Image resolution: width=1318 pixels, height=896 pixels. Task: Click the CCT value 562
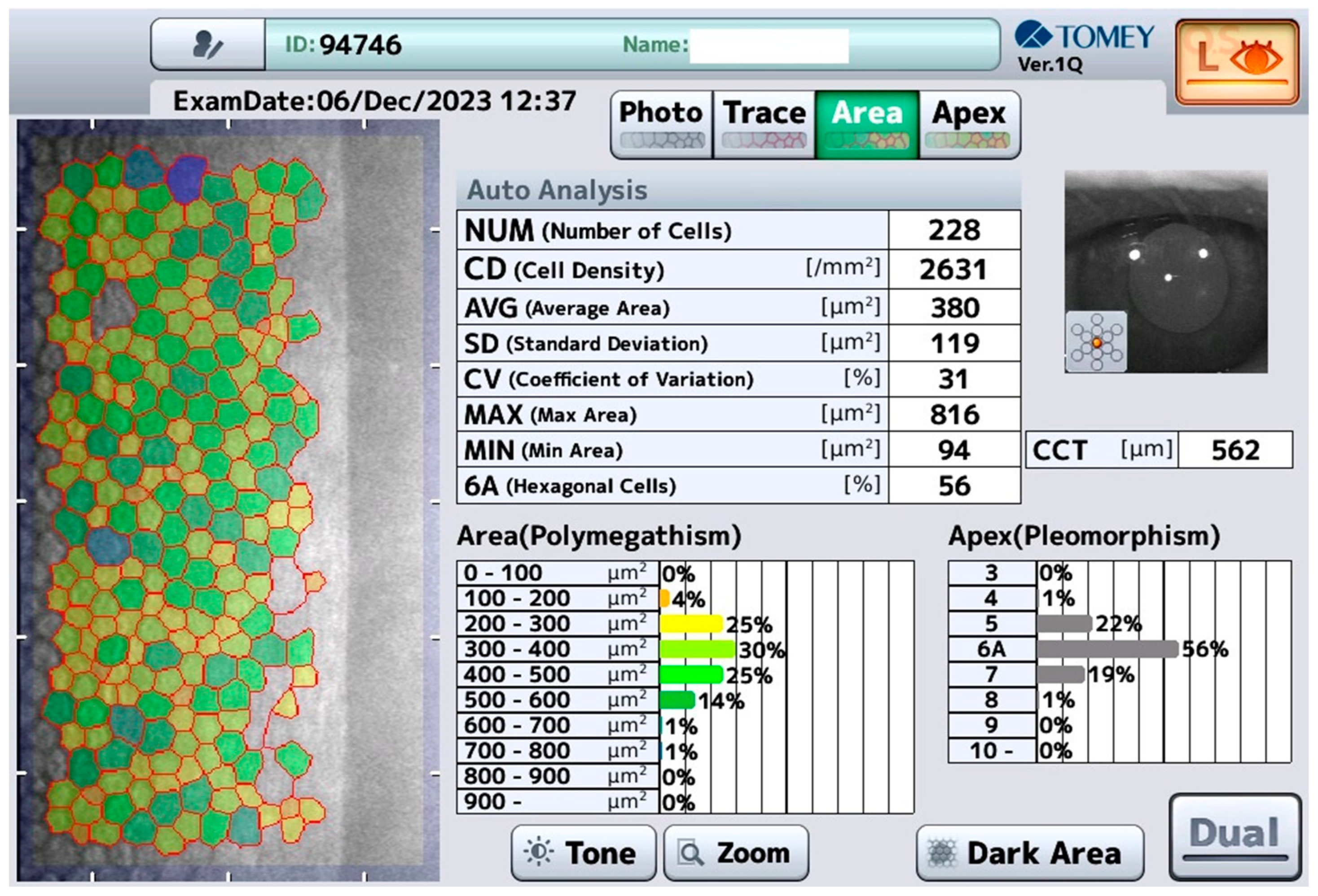tap(1235, 450)
